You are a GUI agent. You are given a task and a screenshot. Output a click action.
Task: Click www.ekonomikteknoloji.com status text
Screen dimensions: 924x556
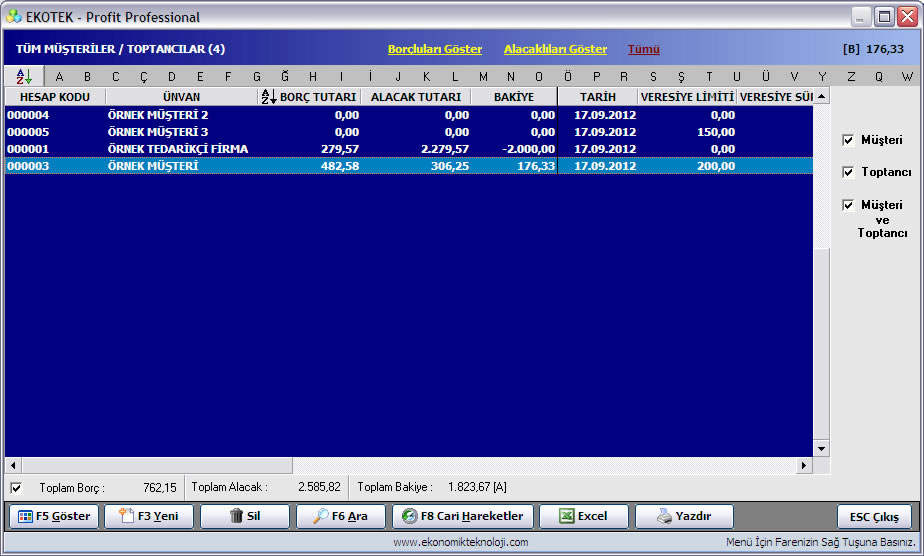pos(461,542)
